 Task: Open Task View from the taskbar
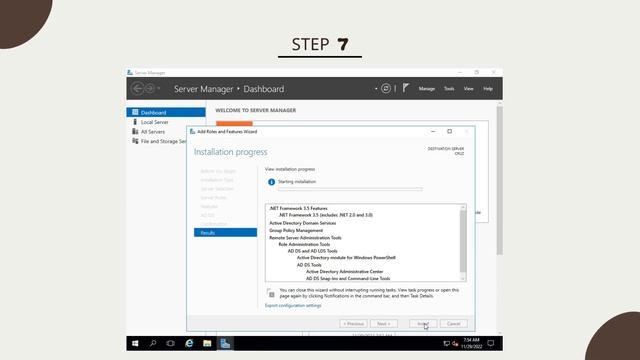coord(171,344)
